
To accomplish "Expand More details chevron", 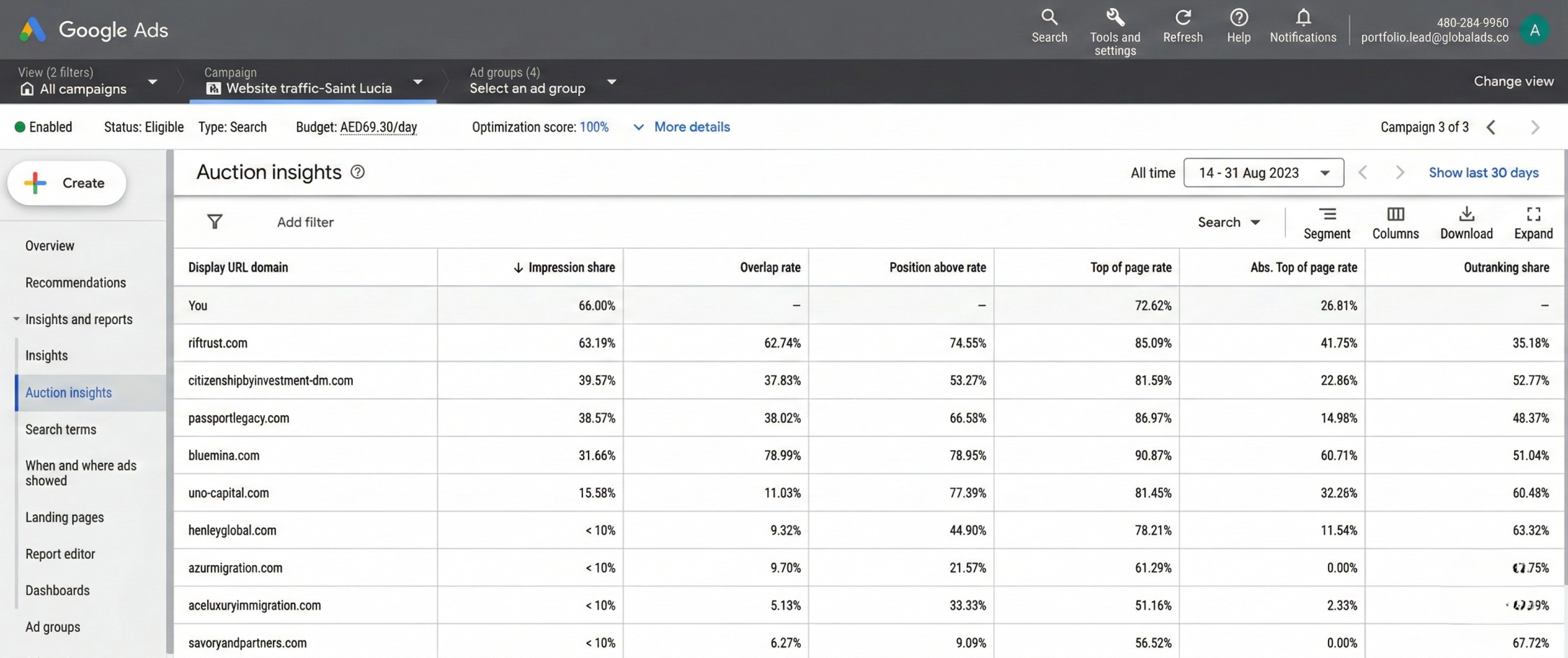I will [638, 127].
